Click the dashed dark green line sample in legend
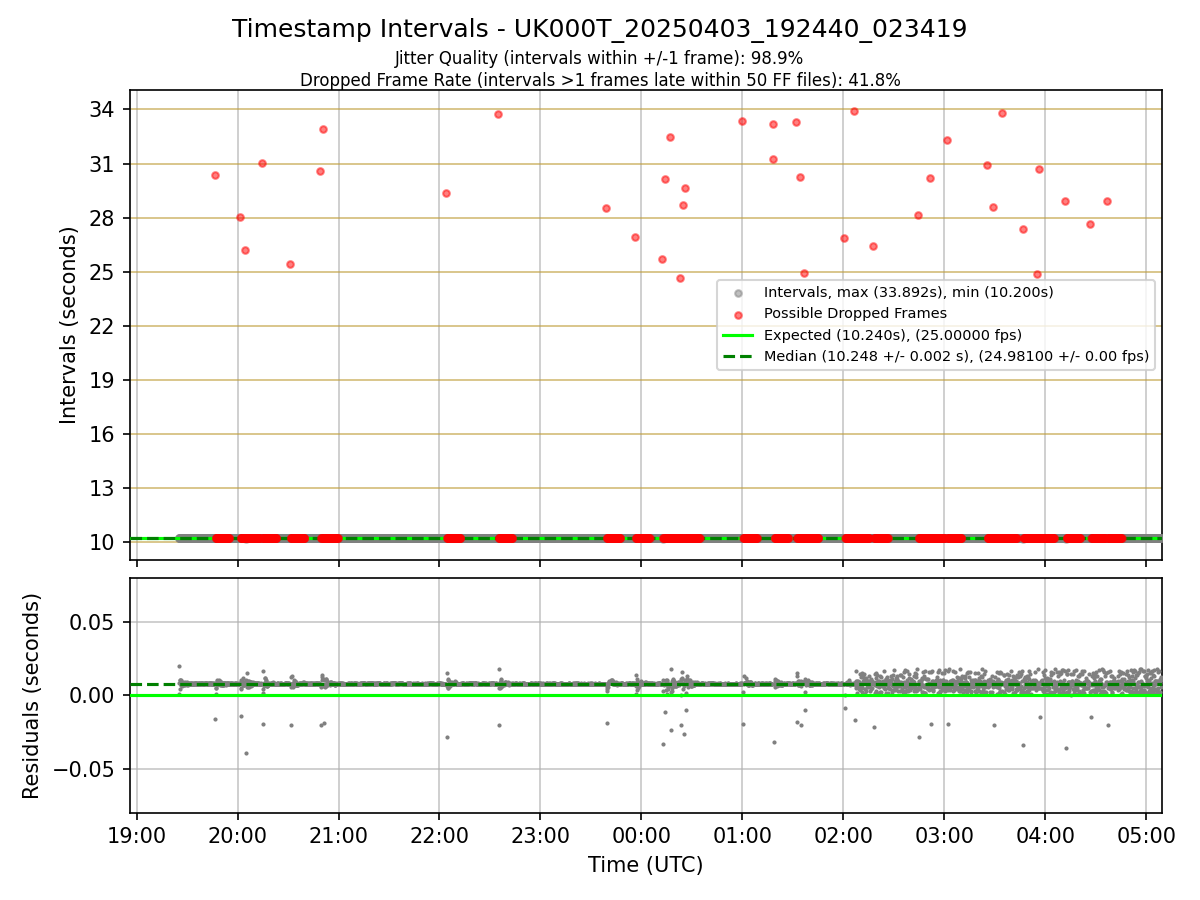This screenshot has height=900, width=1200. pos(739,356)
